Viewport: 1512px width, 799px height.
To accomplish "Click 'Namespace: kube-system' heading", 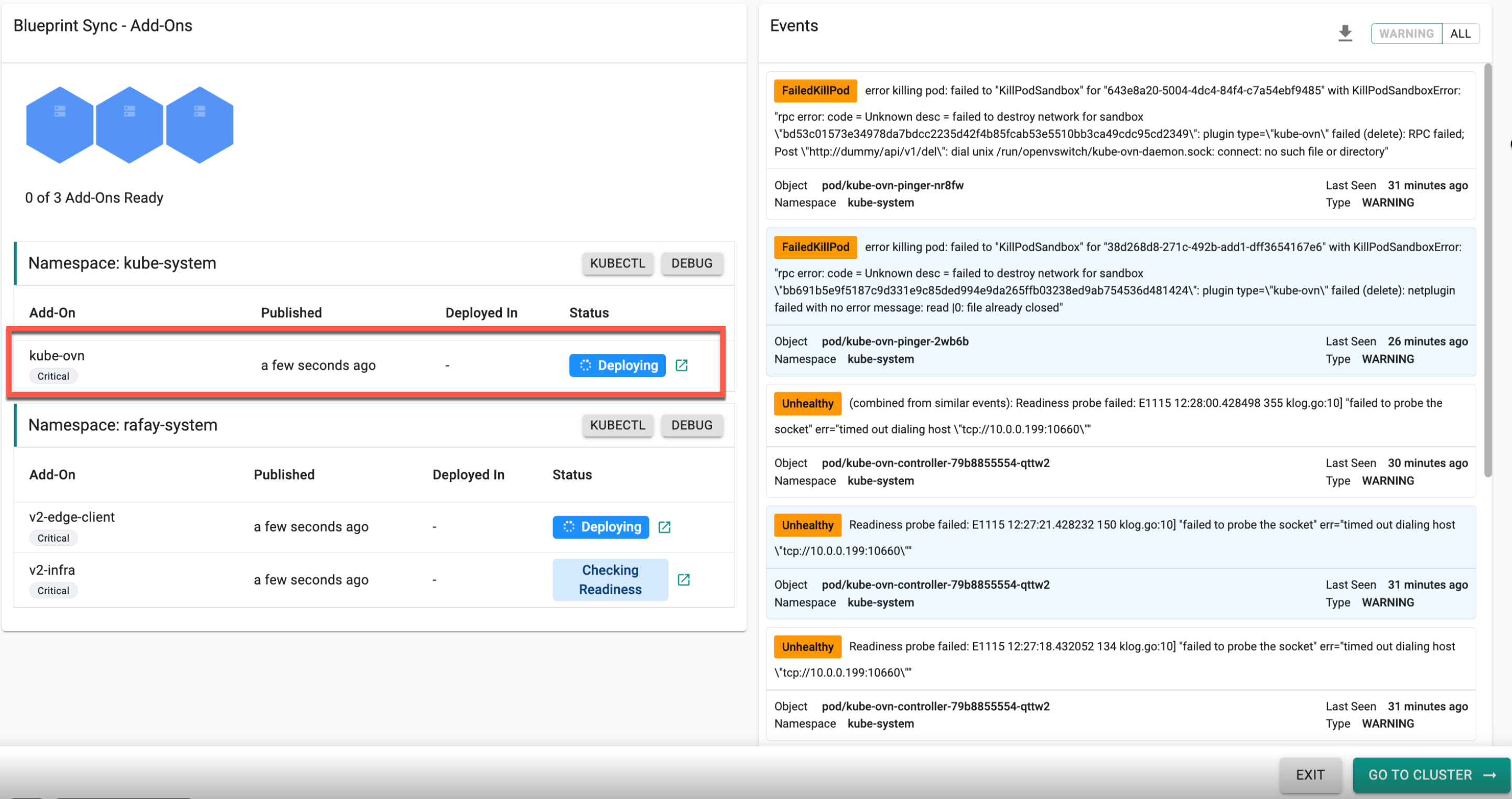I will tap(122, 264).
